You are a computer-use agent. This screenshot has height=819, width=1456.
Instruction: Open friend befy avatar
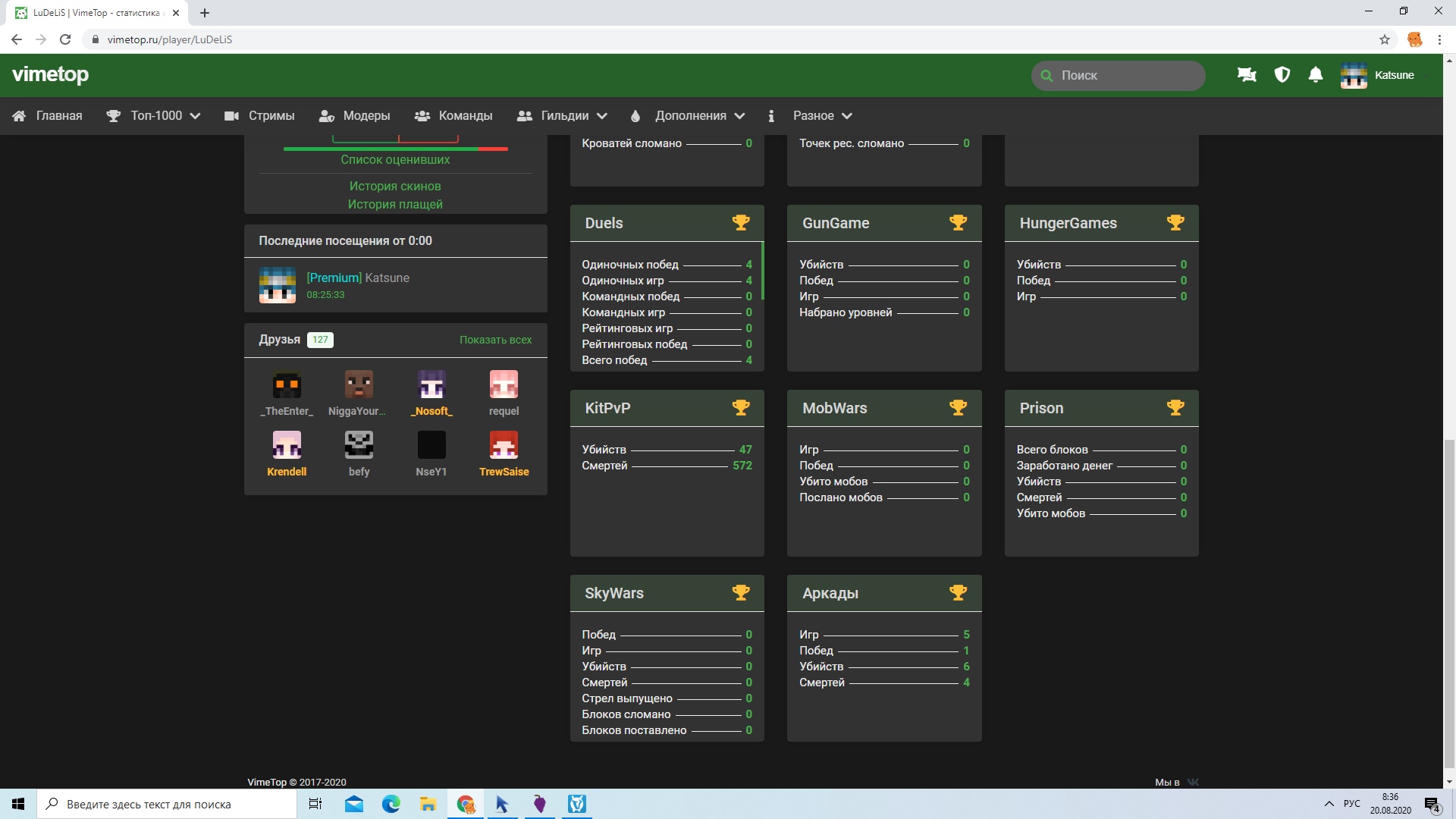tap(359, 445)
